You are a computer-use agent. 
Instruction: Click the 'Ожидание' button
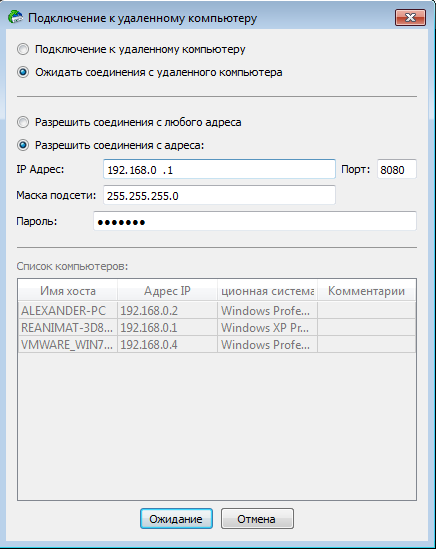click(x=176, y=519)
